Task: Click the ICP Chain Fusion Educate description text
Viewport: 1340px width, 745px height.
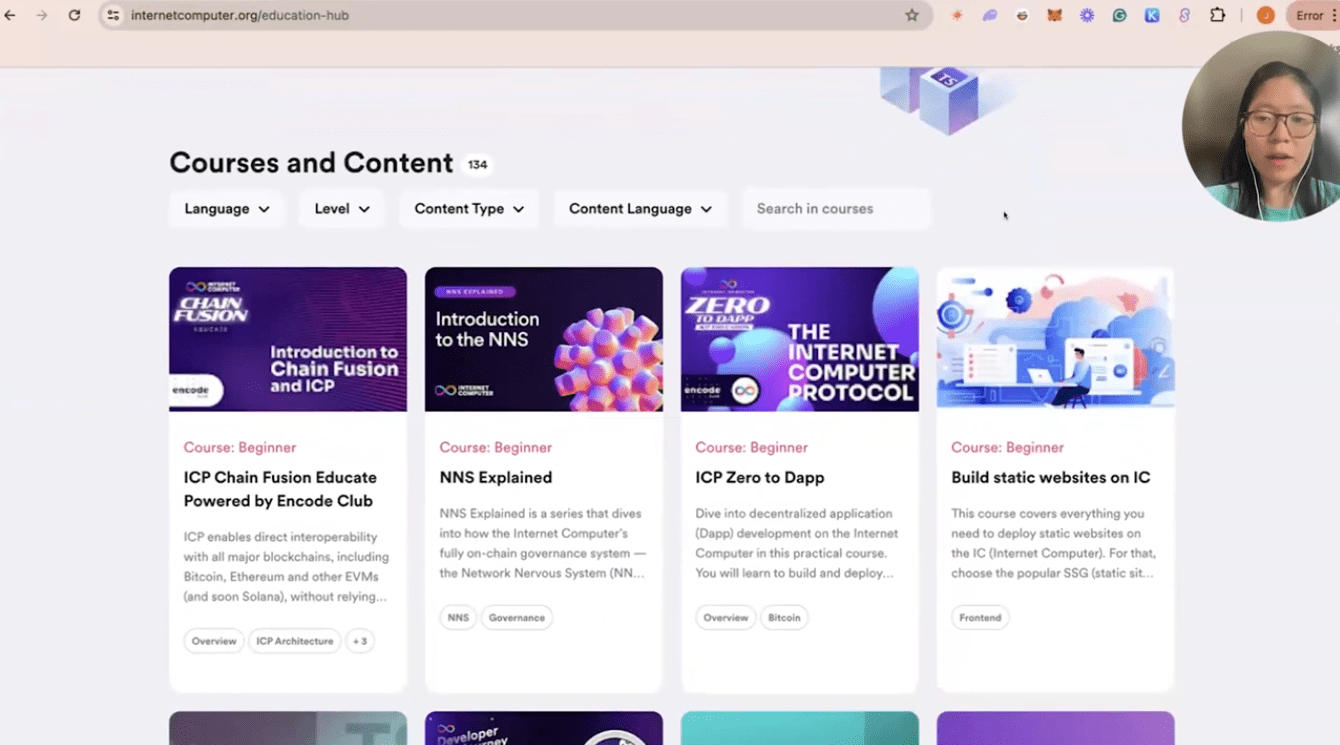Action: click(x=287, y=567)
